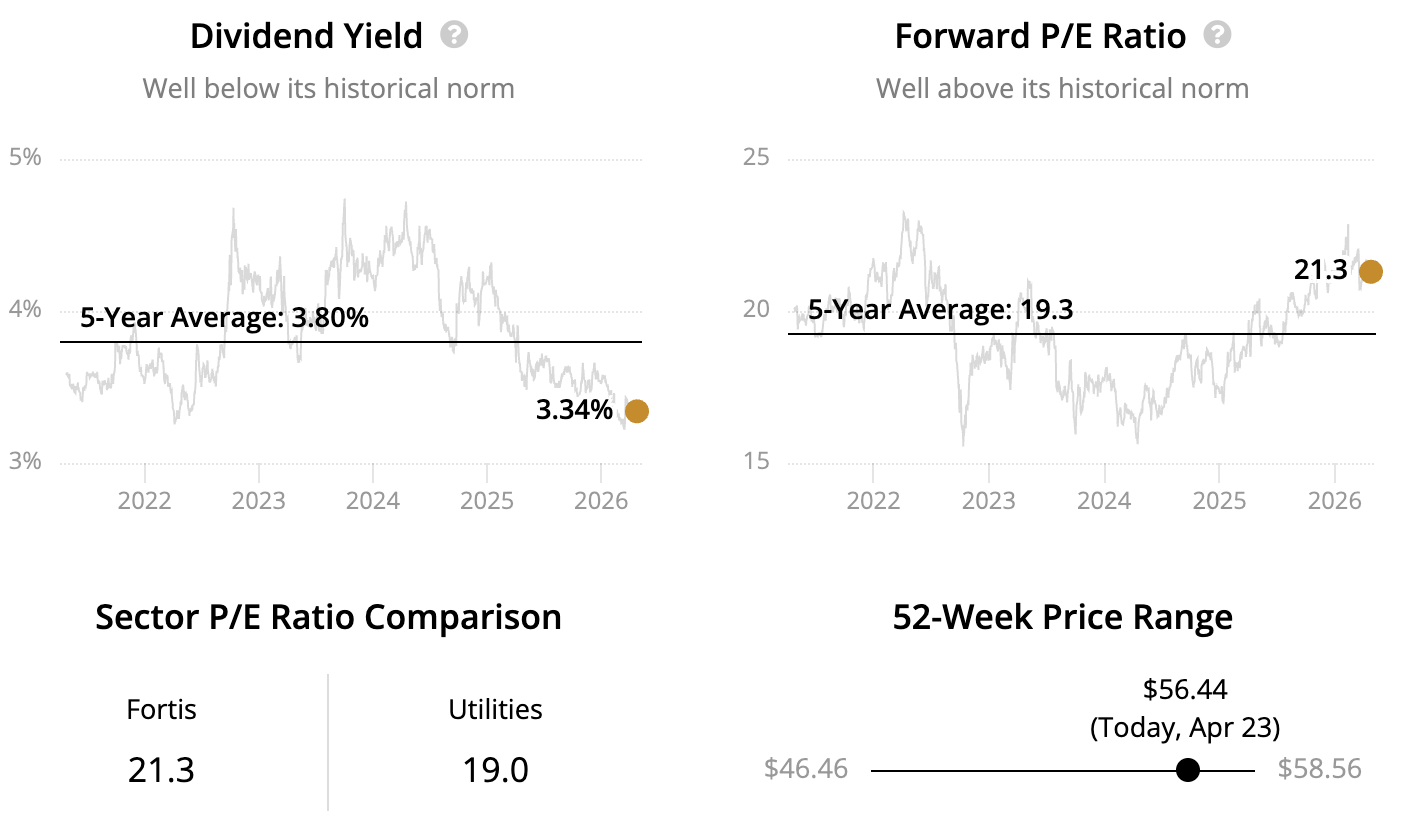Click the "Well below its historical norm" subtitle
Screen dimensions: 1414x830
point(328,89)
